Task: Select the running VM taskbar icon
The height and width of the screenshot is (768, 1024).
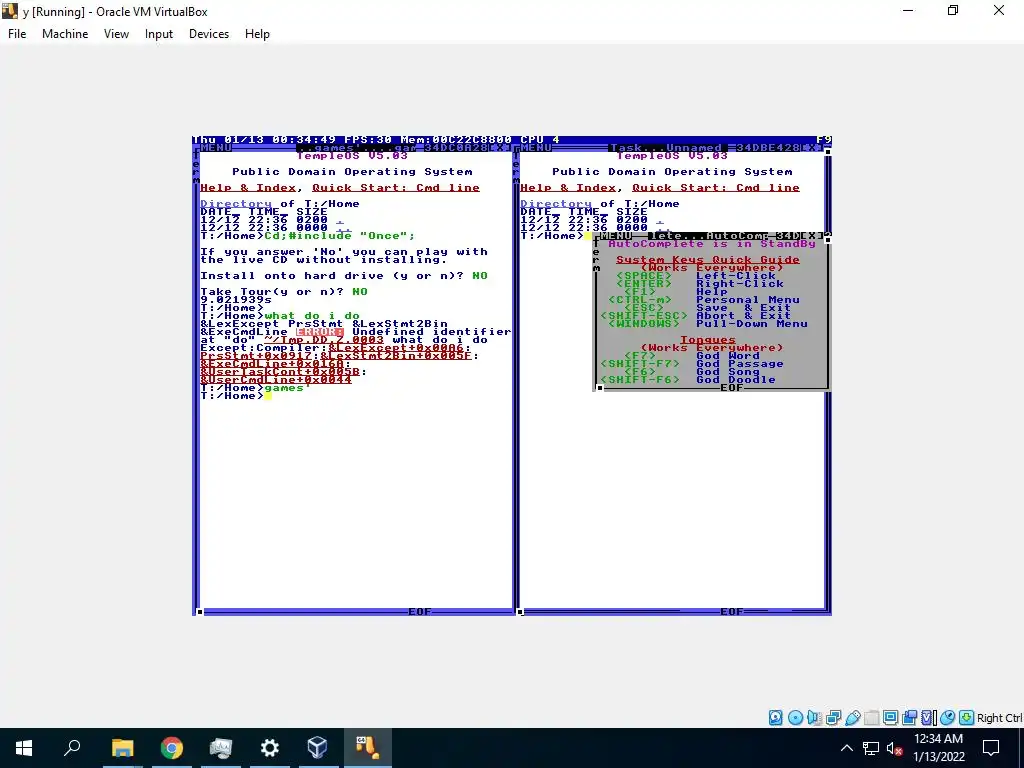Action: pyautogui.click(x=368, y=748)
